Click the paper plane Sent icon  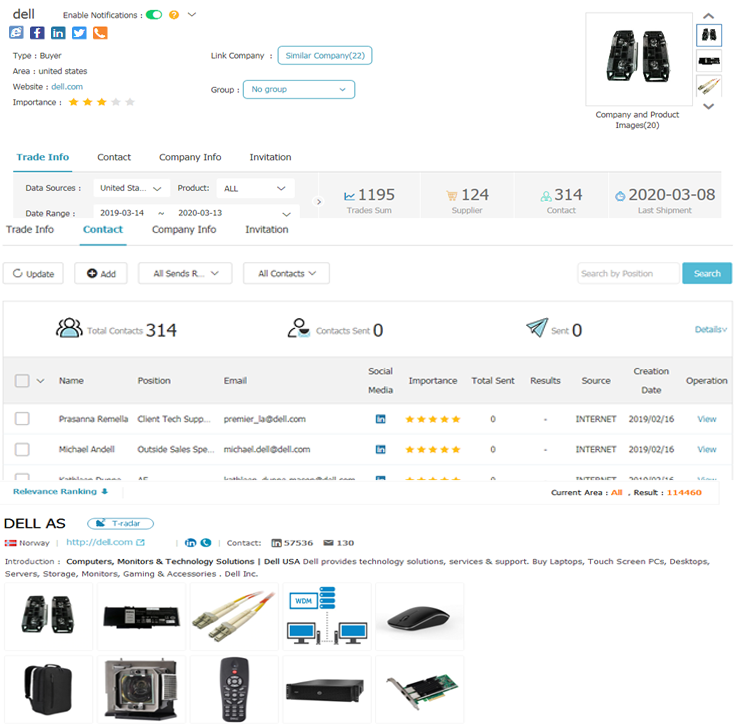[x=537, y=327]
